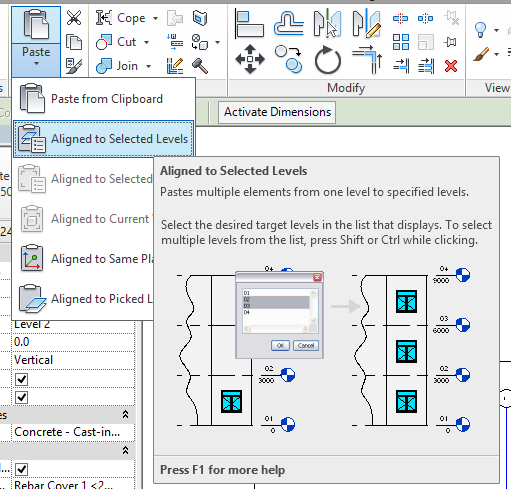
Task: Click the Split Element icon
Action: click(400, 18)
